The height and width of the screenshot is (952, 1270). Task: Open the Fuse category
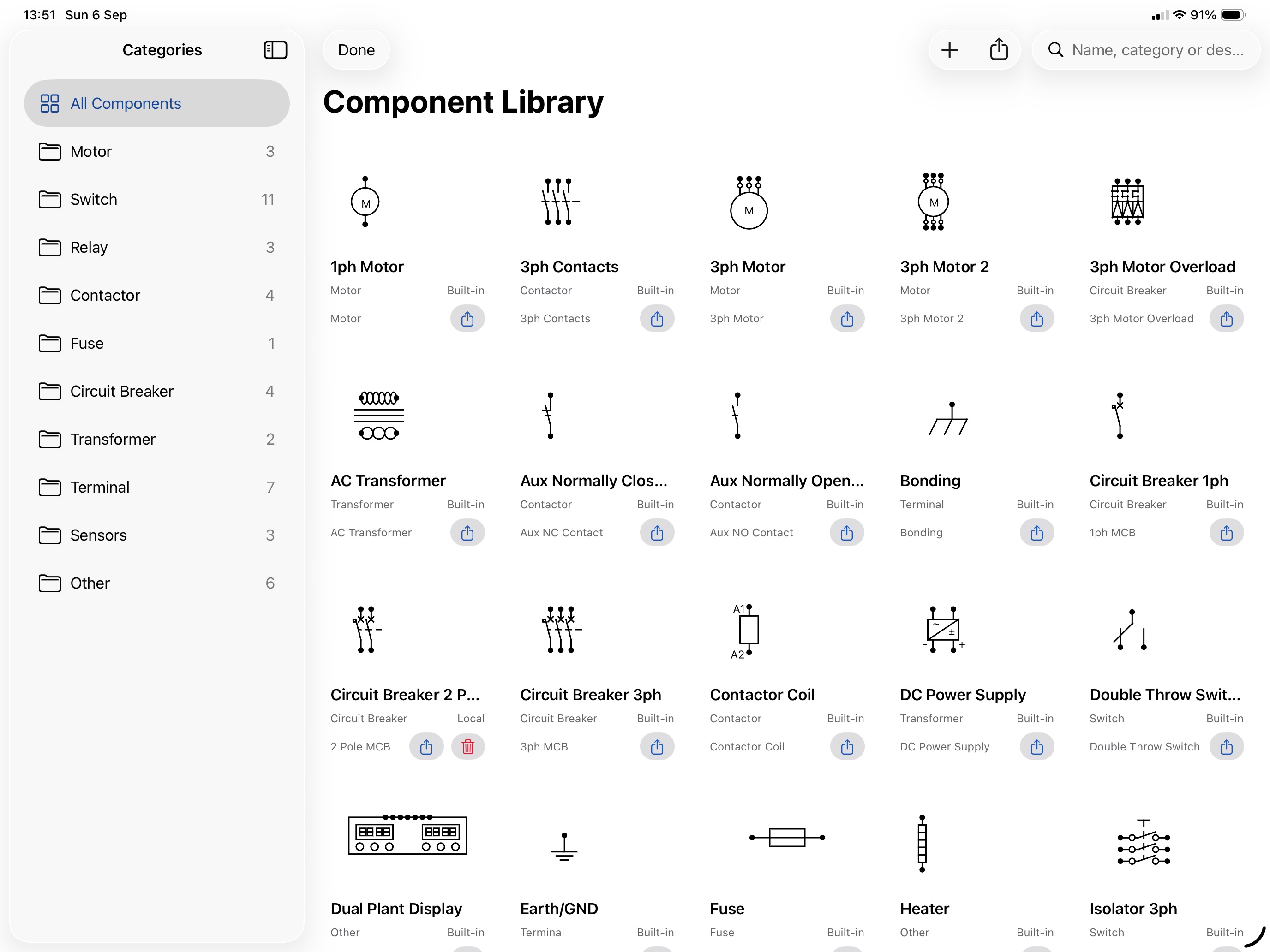pyautogui.click(x=157, y=343)
